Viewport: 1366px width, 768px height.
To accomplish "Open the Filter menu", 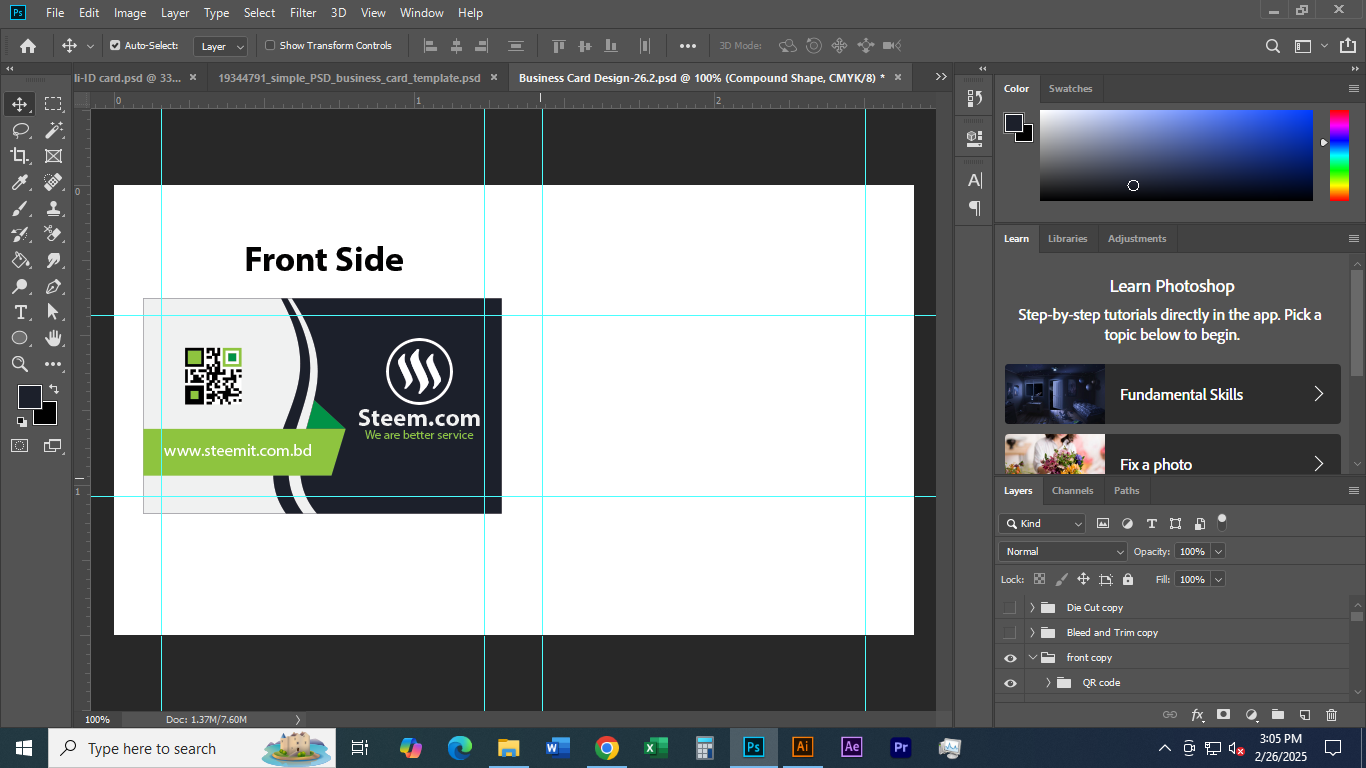I will tap(303, 13).
